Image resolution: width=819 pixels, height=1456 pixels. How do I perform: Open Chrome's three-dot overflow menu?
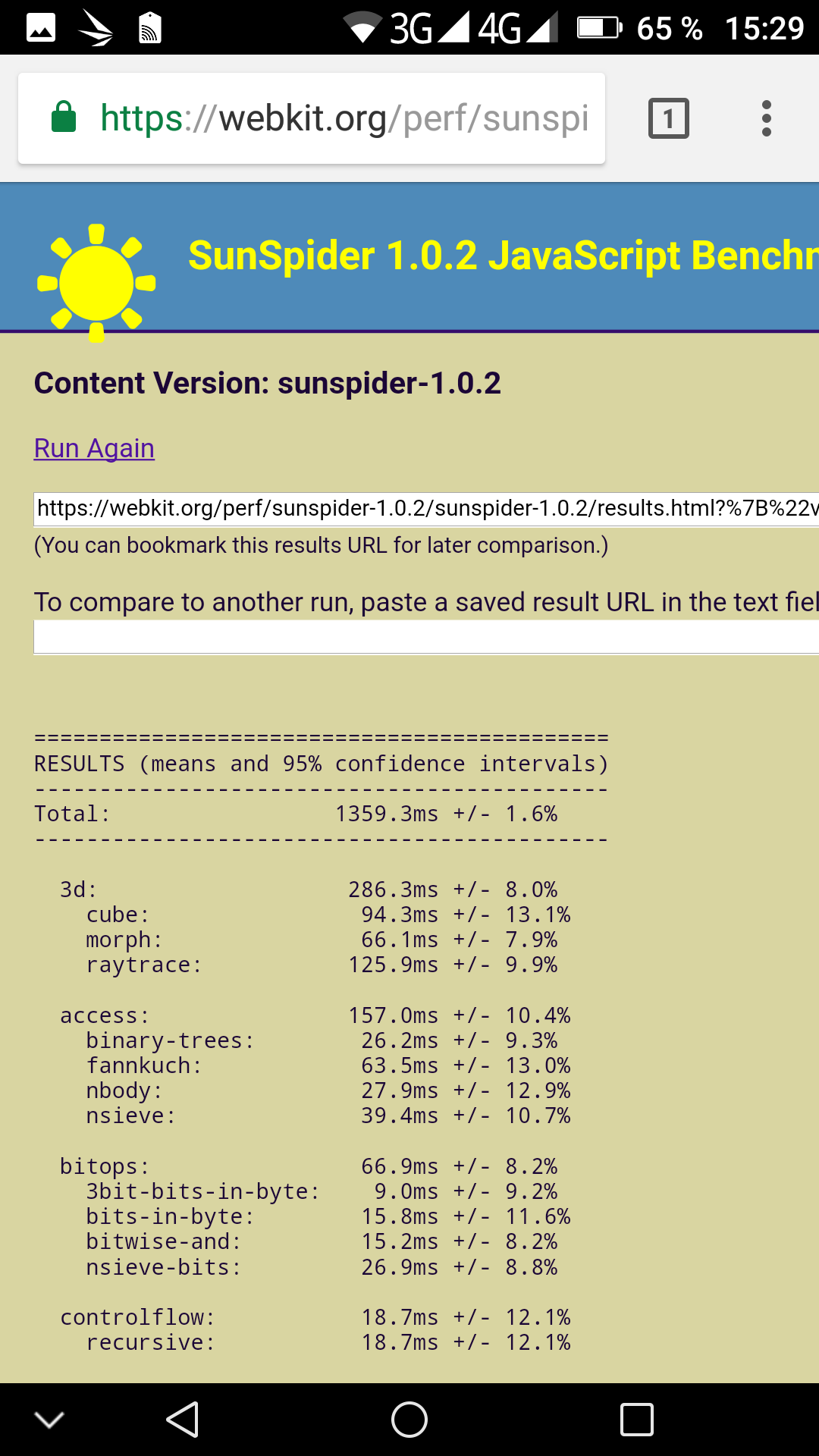pos(767,118)
